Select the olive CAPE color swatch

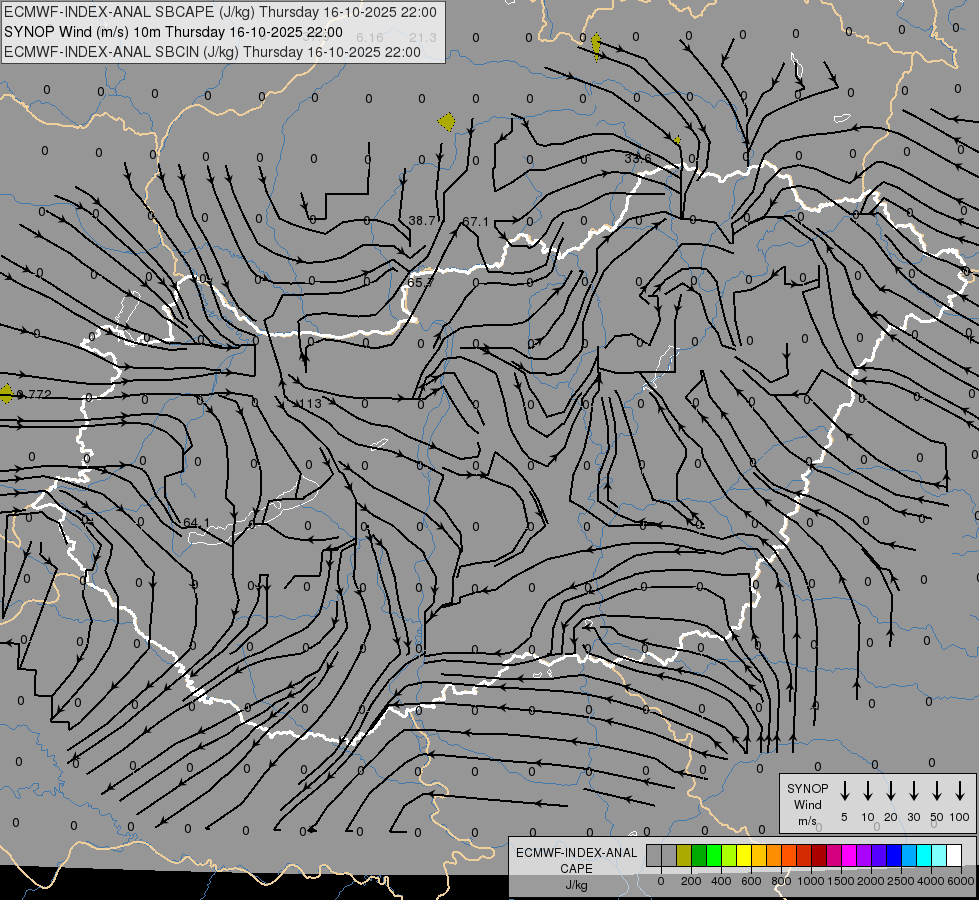click(684, 855)
